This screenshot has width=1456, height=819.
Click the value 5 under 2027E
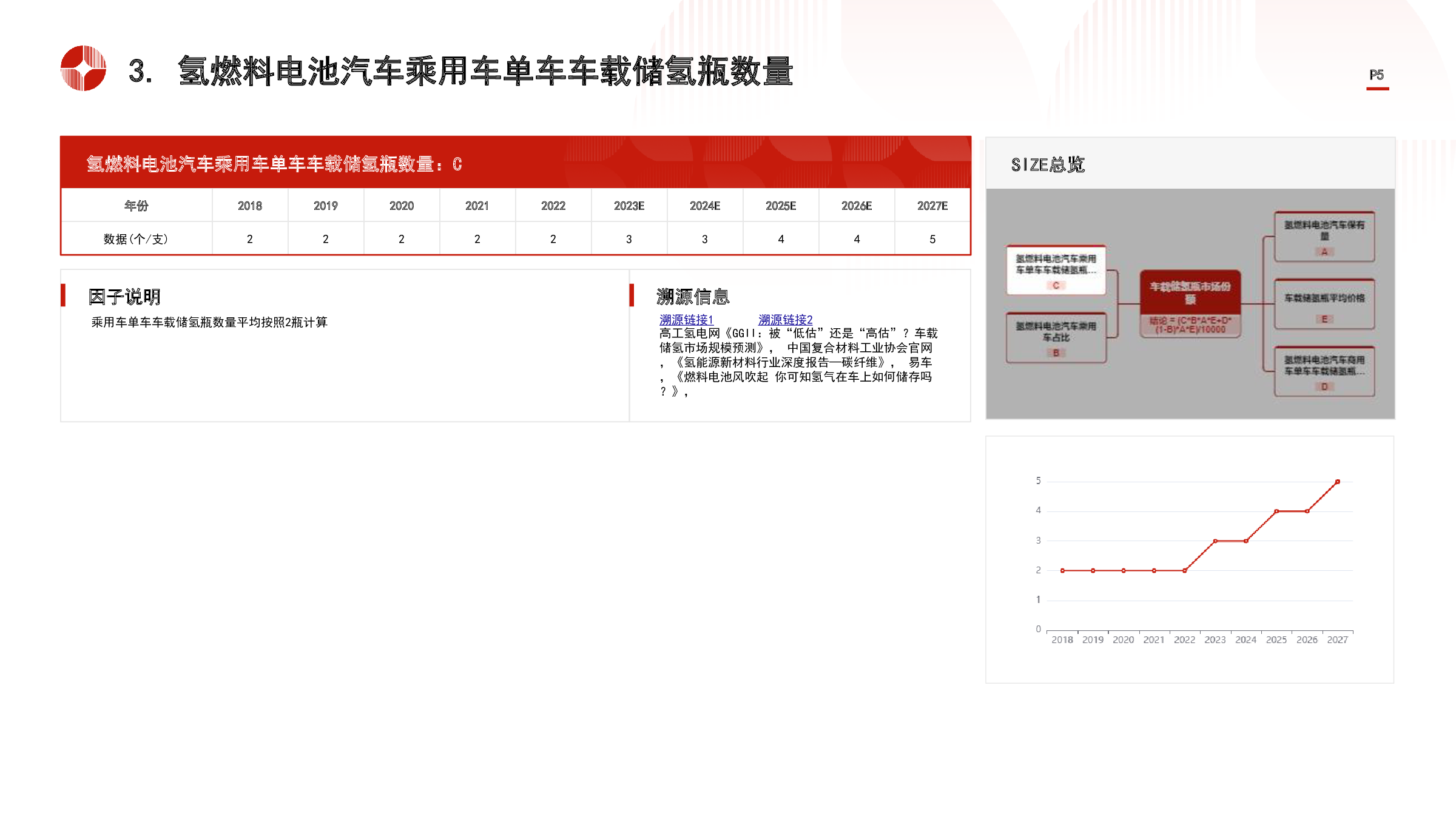932,239
